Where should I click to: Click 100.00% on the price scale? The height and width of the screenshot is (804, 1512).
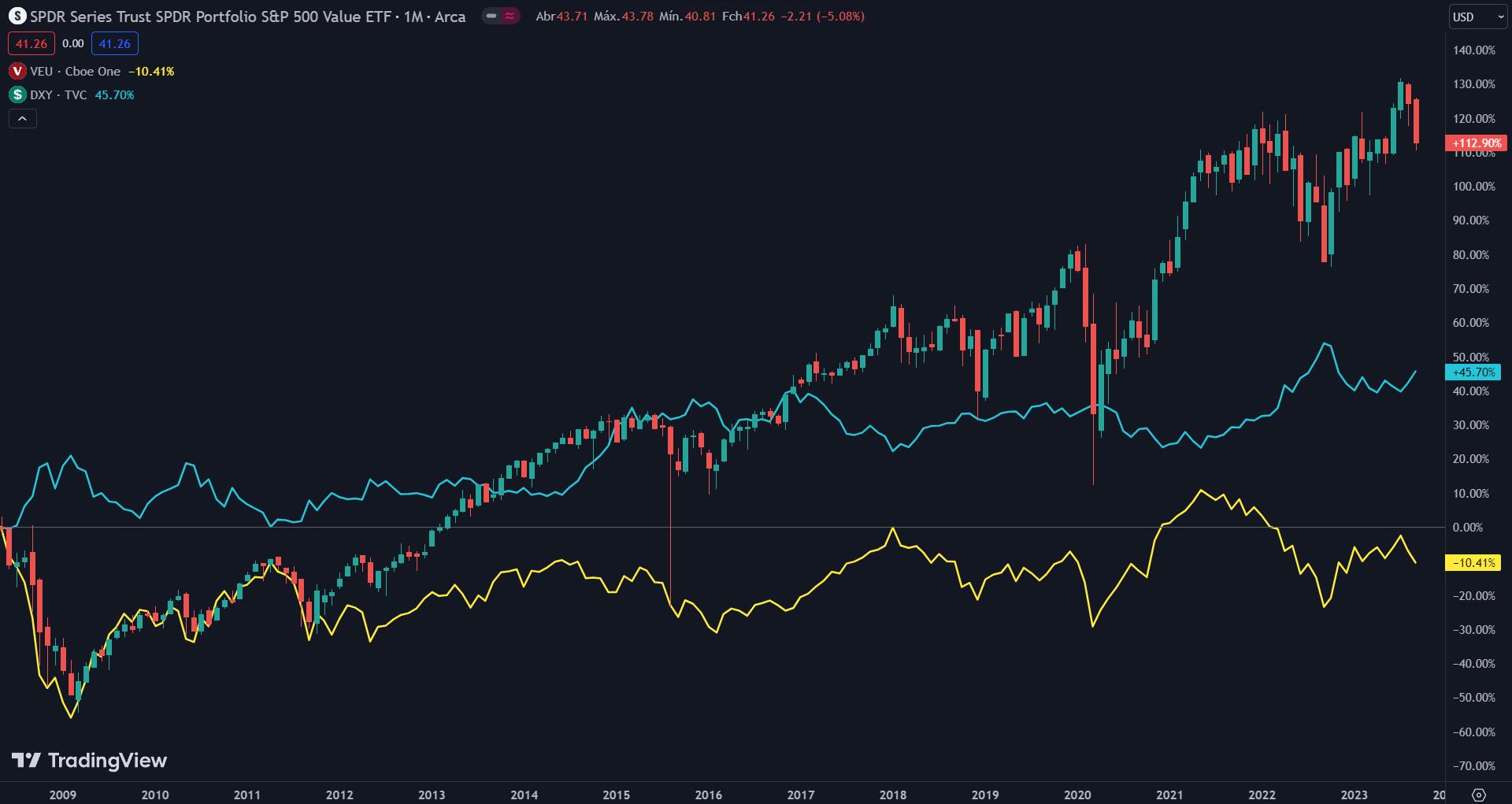click(1473, 187)
